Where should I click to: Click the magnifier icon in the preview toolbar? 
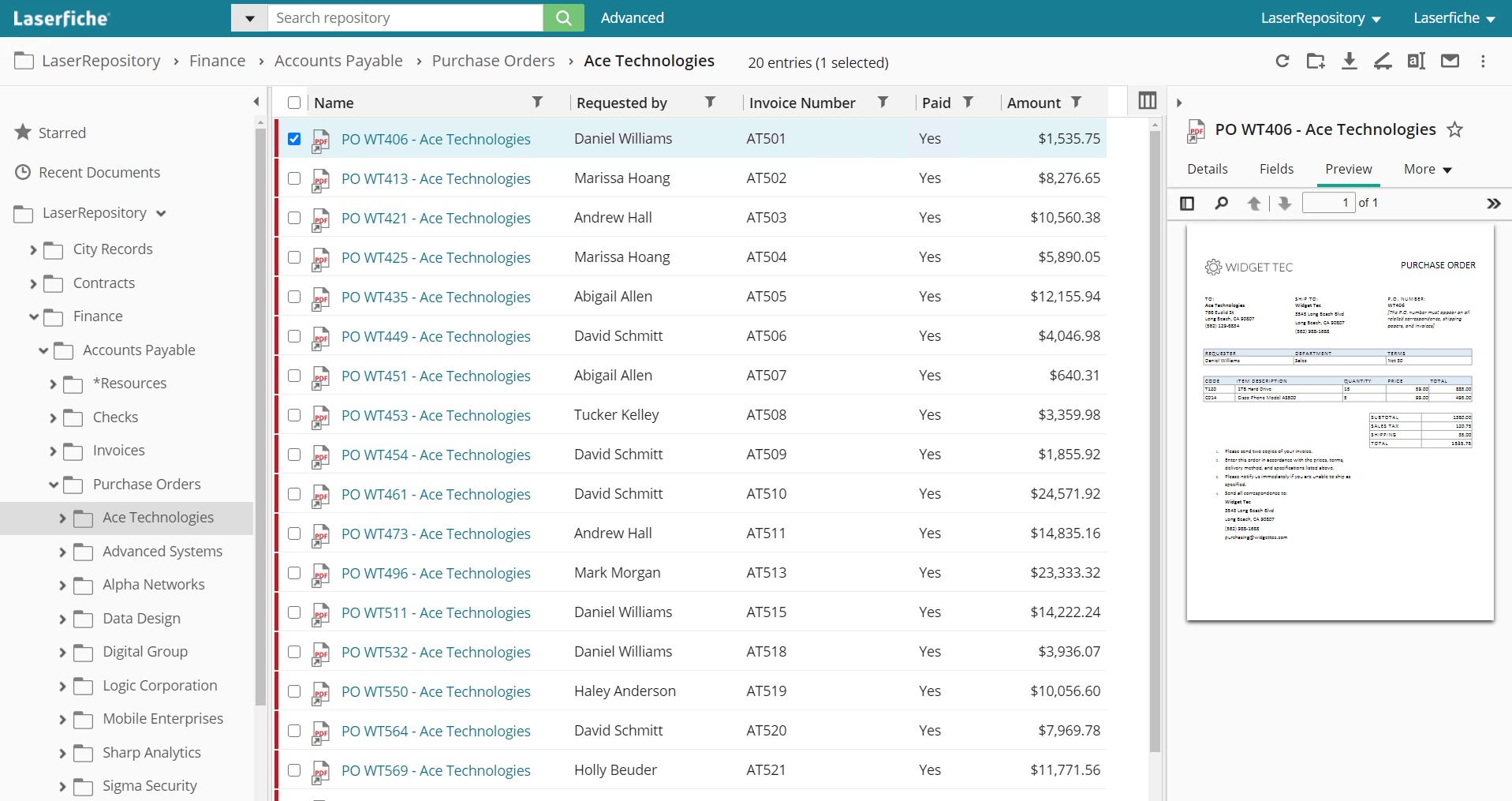tap(1221, 204)
